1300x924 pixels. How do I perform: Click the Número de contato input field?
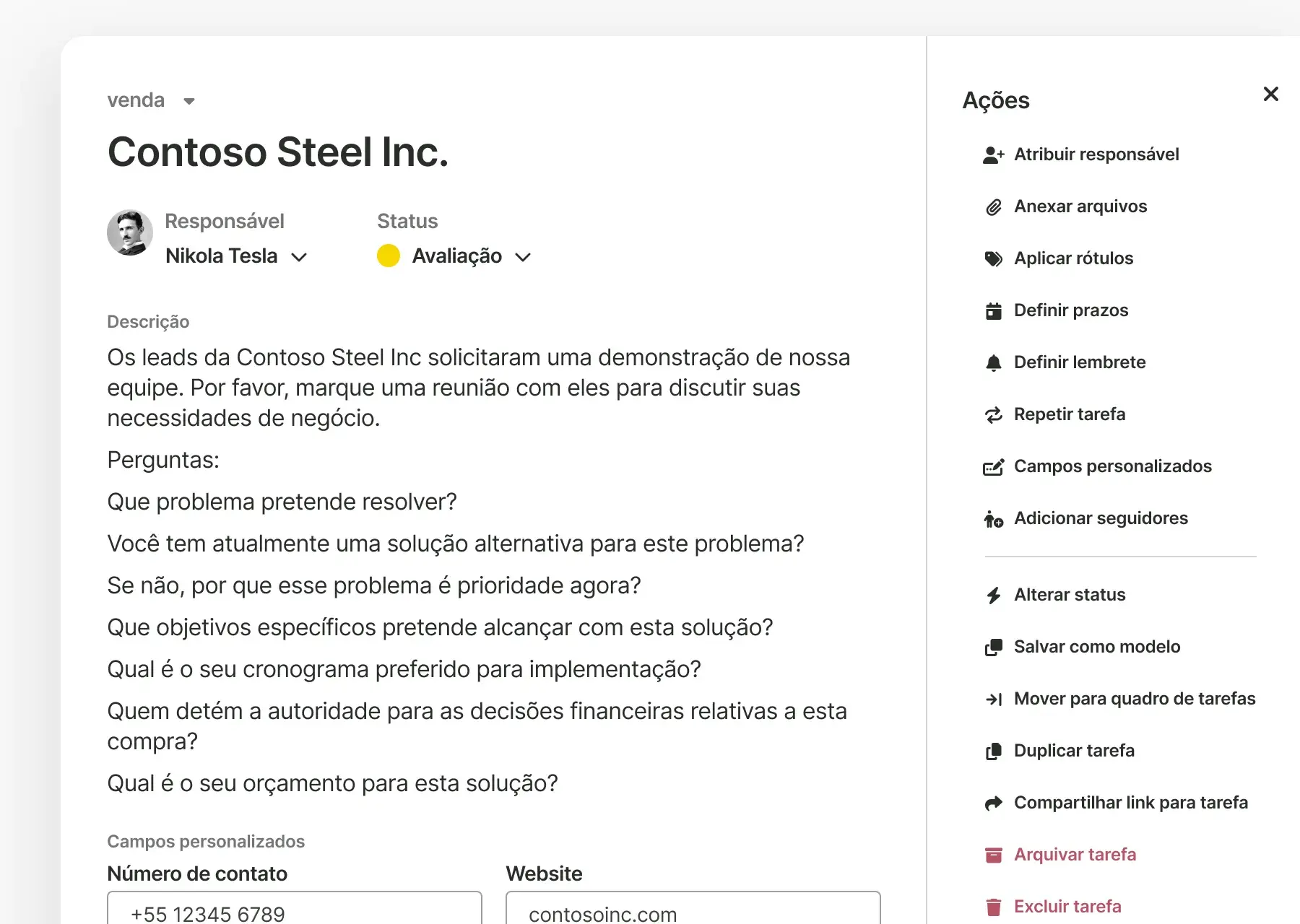(295, 911)
